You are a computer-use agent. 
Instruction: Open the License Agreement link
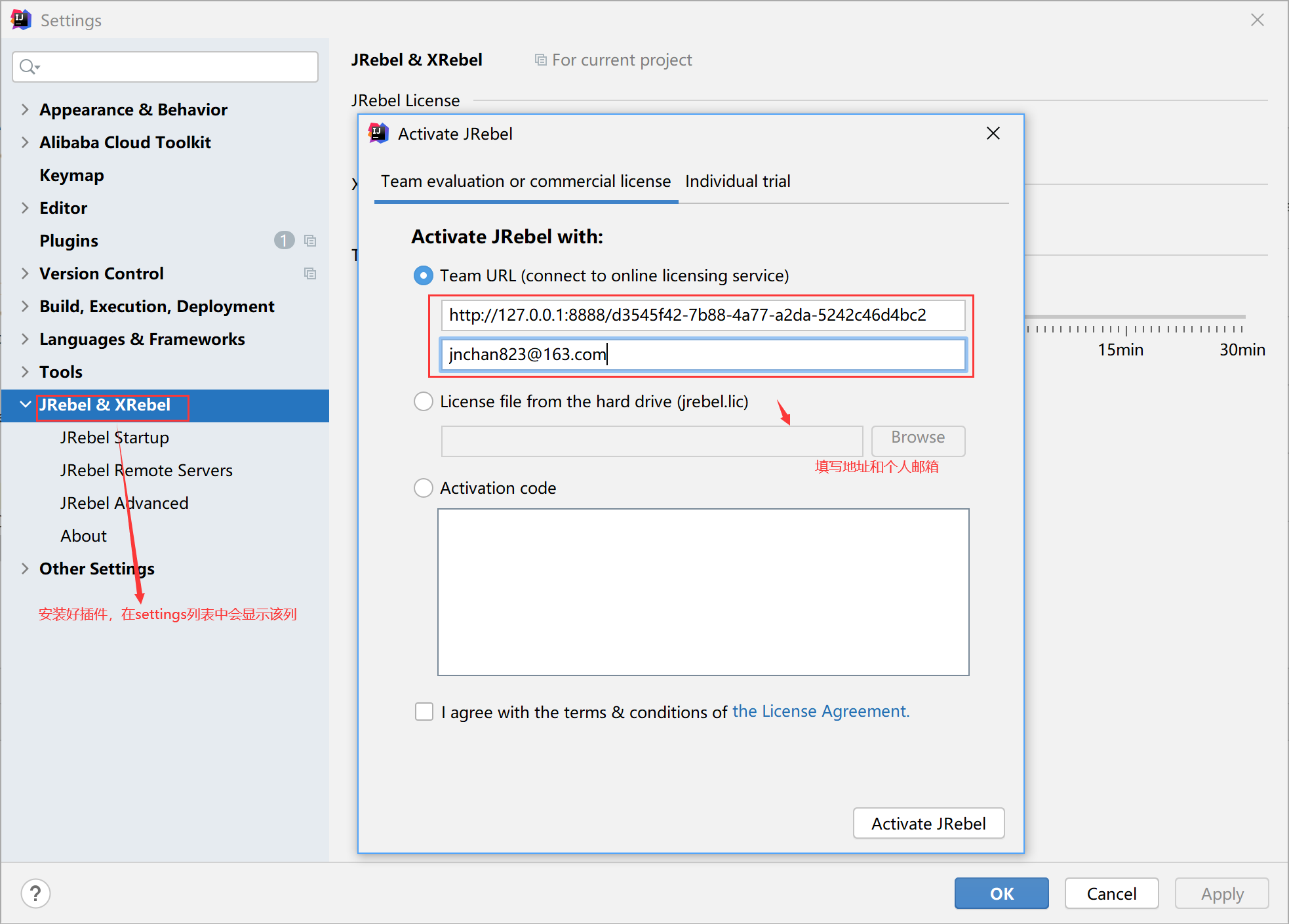tap(821, 712)
